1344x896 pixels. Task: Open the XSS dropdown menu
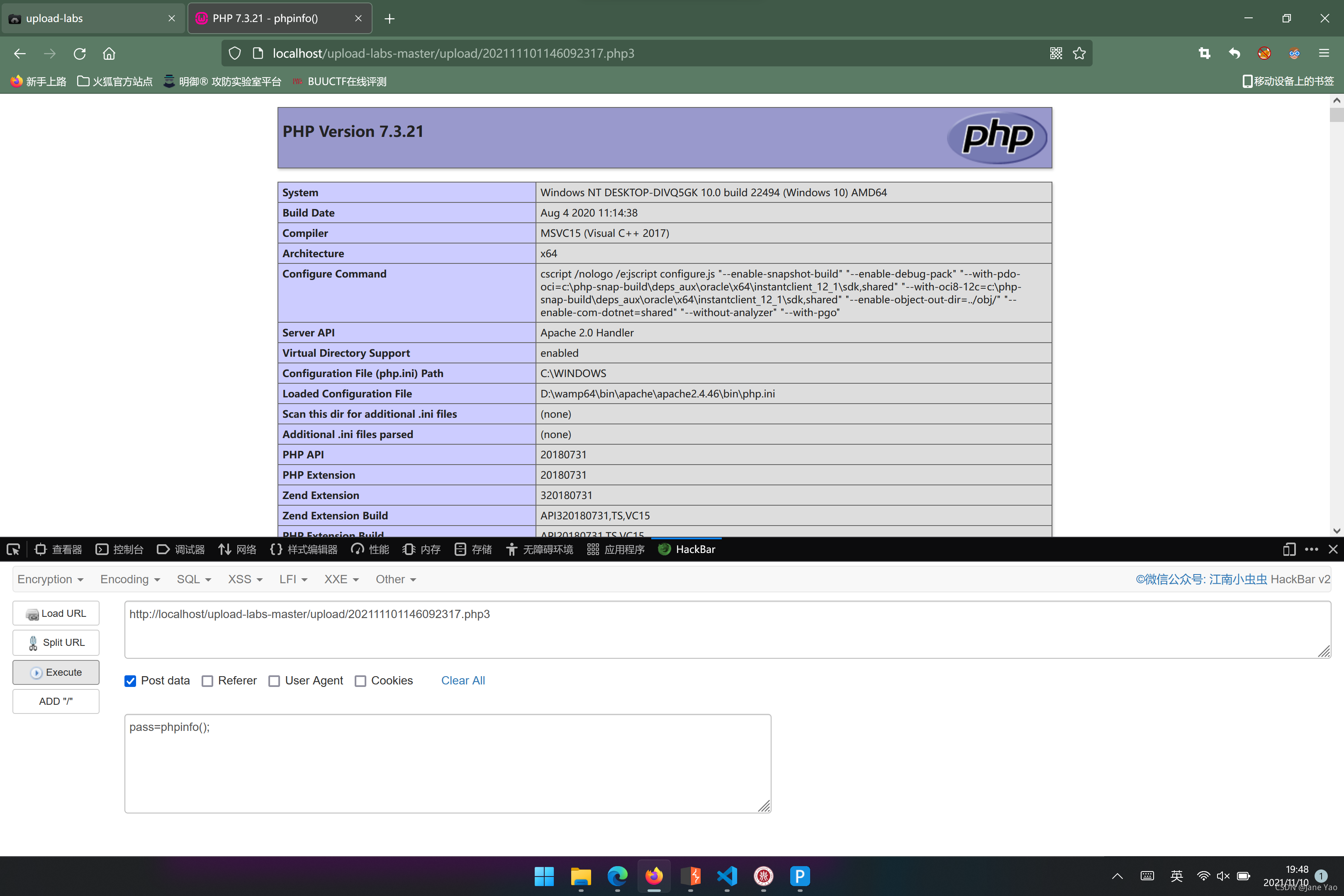click(245, 579)
